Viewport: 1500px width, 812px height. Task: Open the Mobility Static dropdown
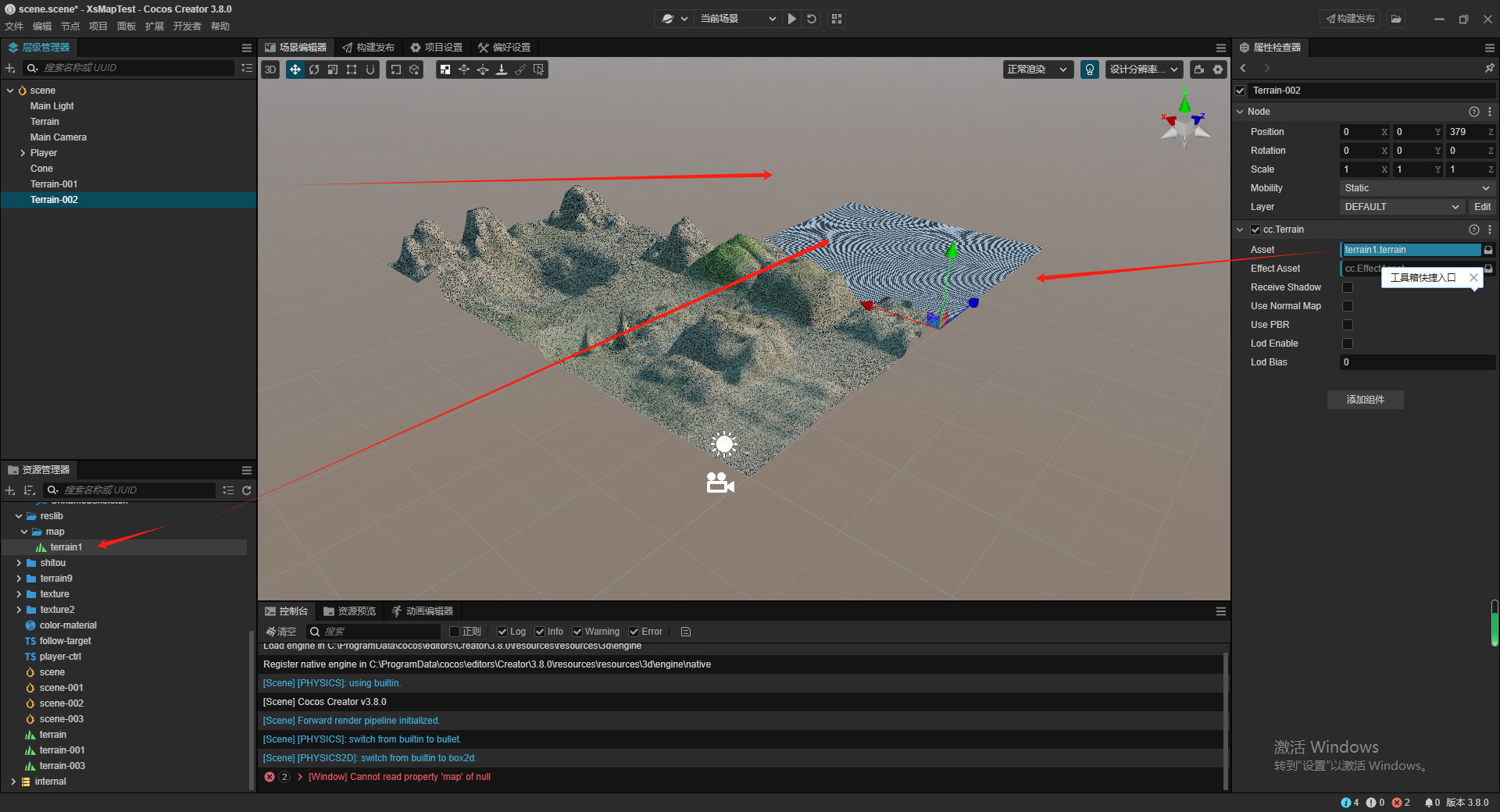1417,188
